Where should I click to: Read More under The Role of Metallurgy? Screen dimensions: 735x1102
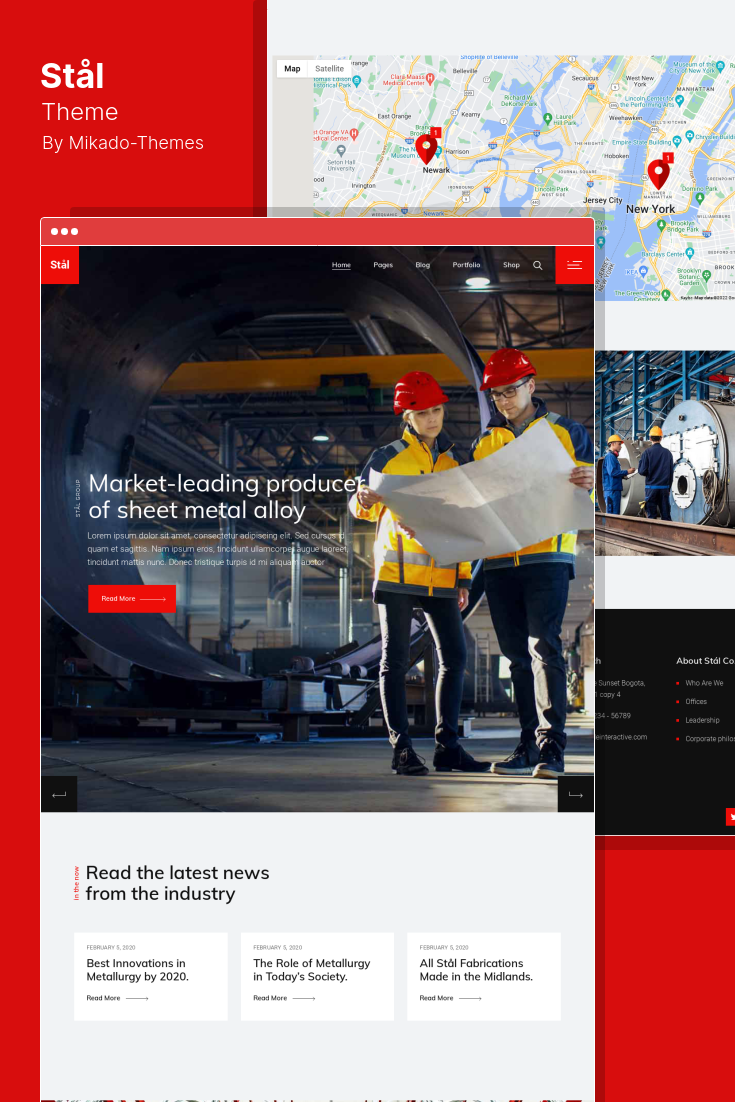[x=284, y=998]
